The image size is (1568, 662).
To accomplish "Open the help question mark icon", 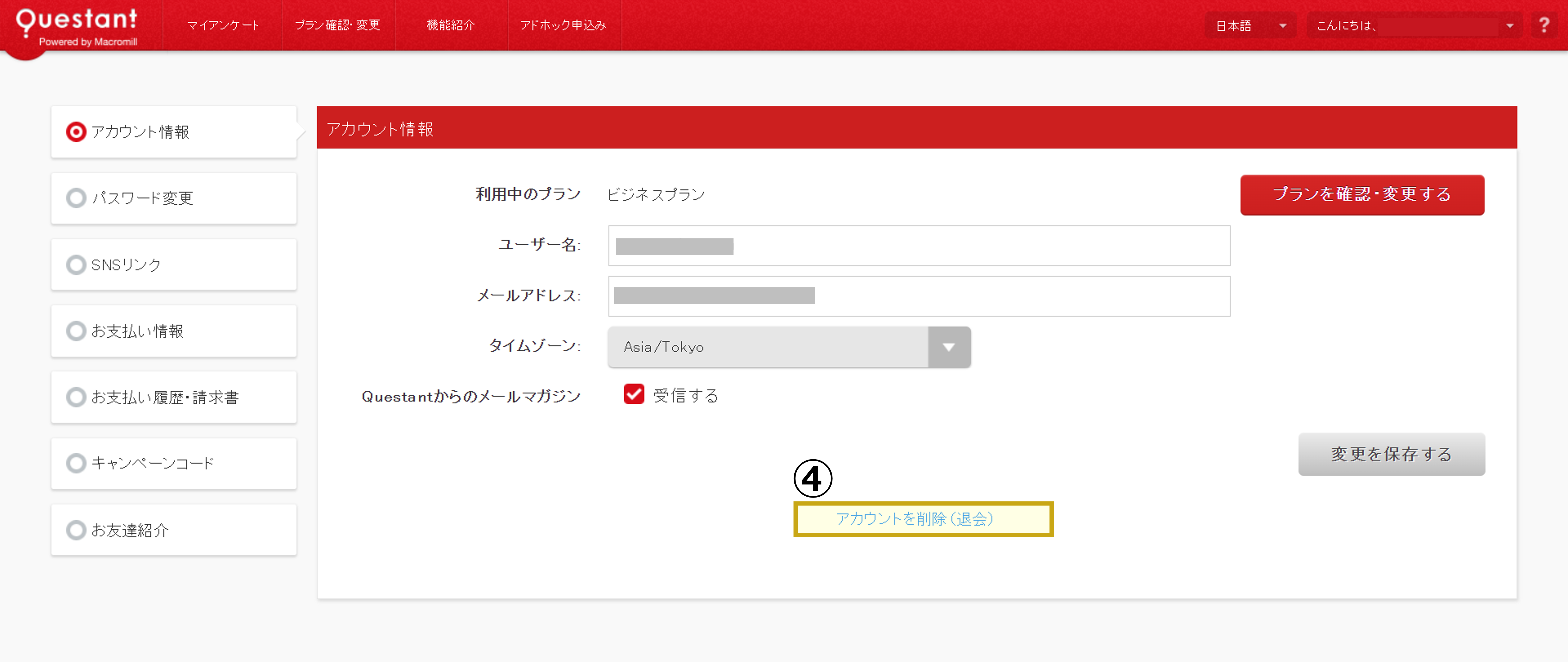I will 1544,26.
